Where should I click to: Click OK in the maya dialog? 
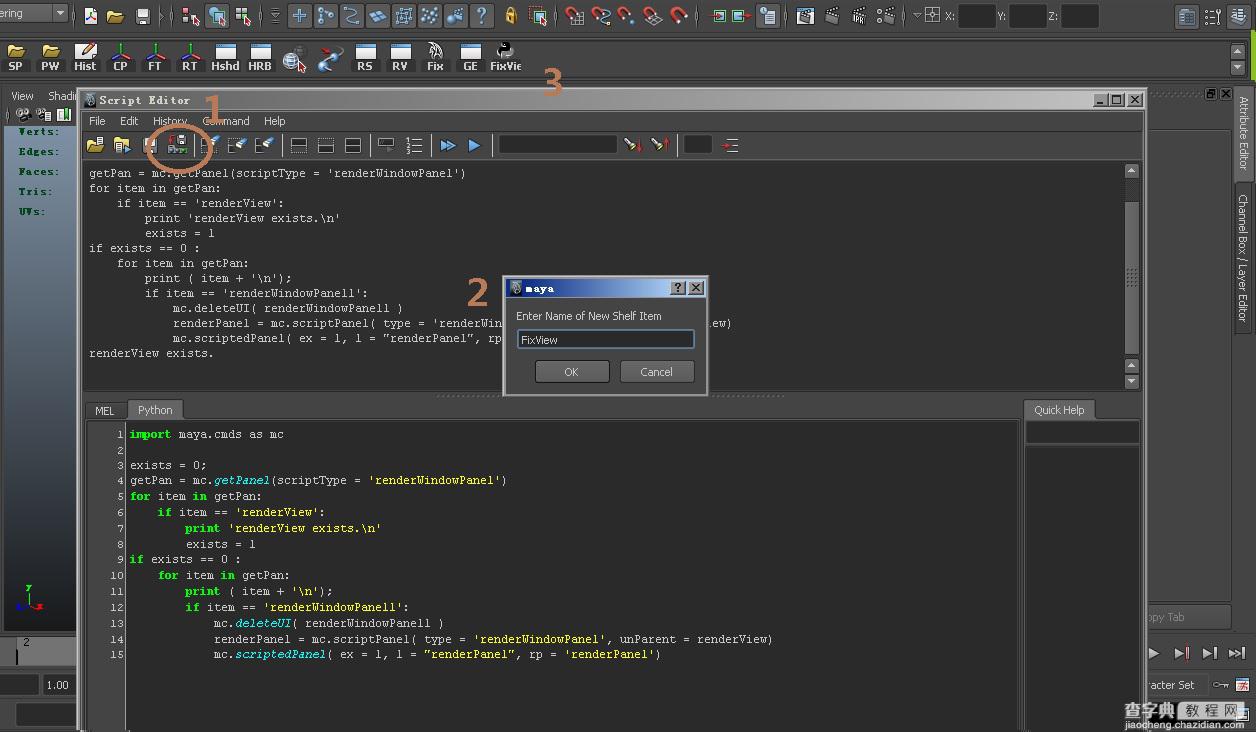click(x=572, y=372)
